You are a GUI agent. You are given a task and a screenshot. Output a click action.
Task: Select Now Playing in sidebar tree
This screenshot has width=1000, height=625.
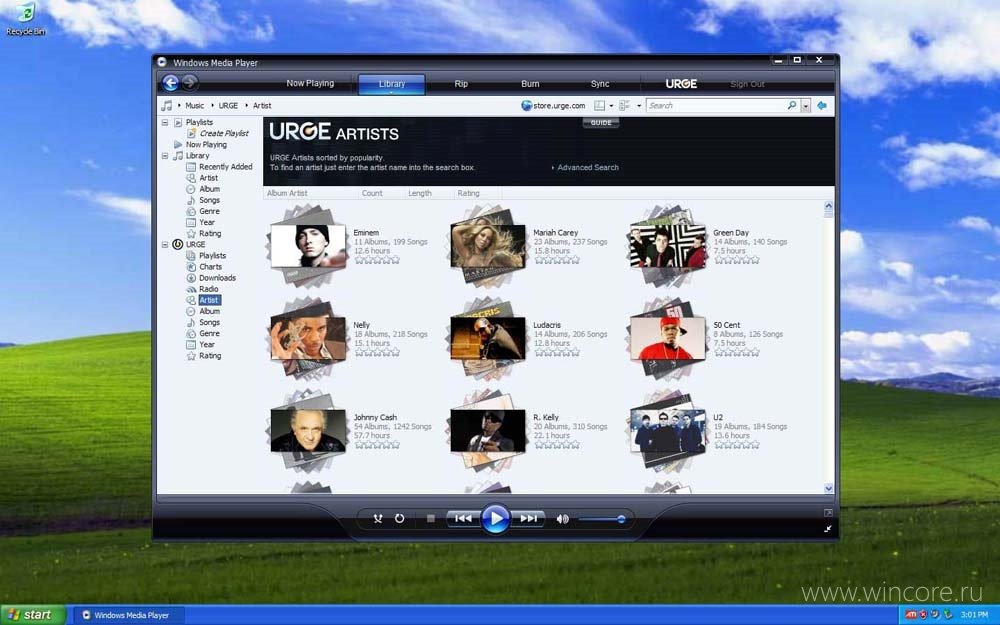pos(206,145)
